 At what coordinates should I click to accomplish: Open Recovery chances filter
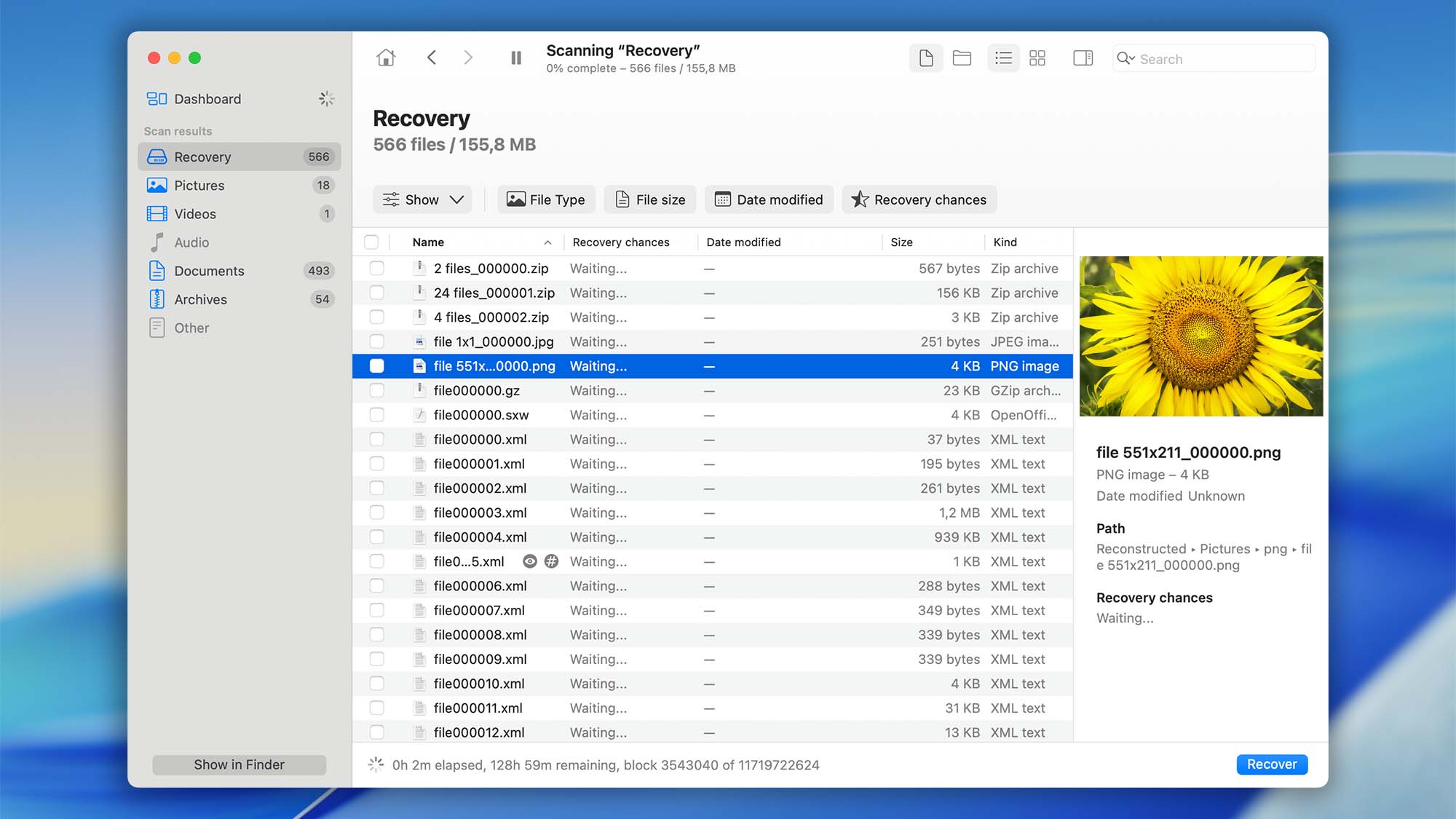[x=919, y=199]
